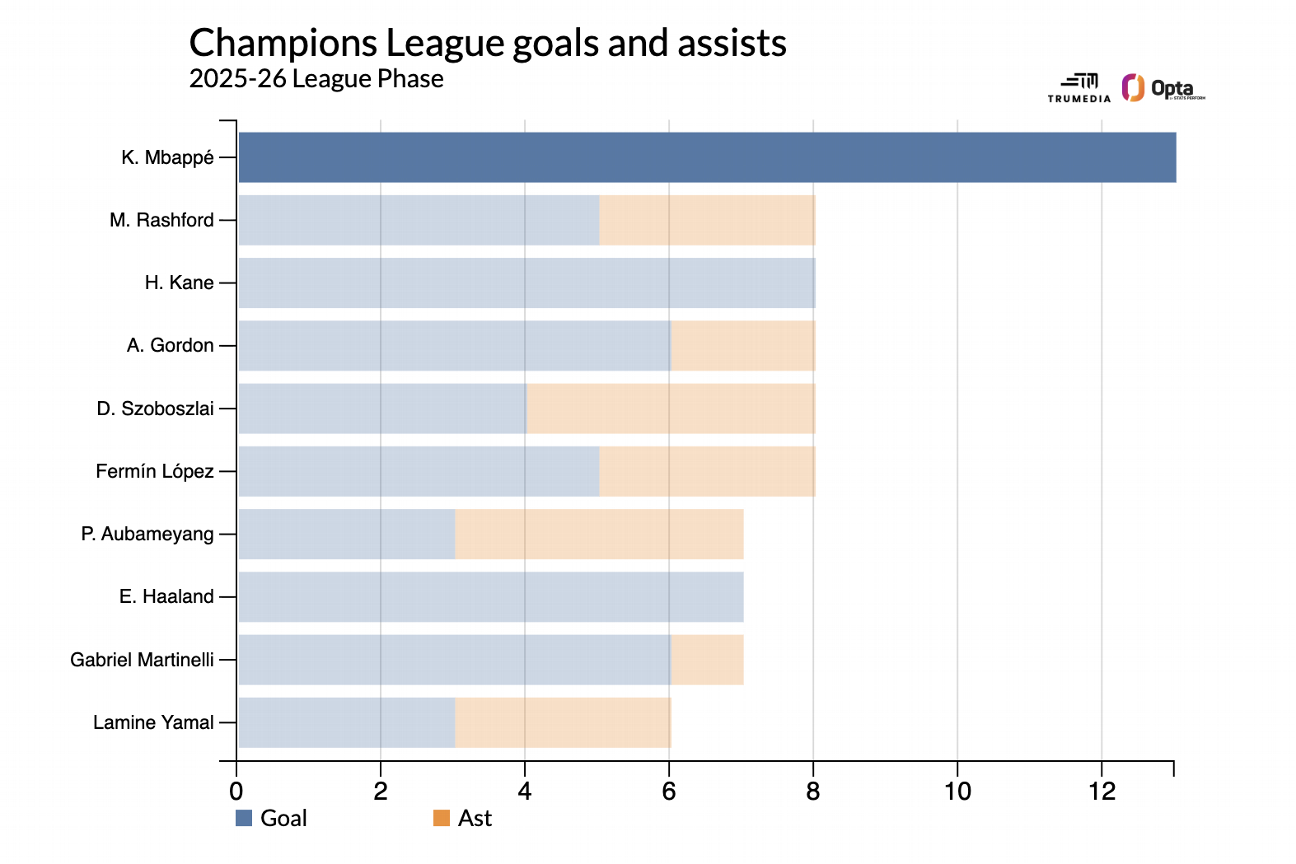Click the 2025-26 League Phase subtitle

(316, 78)
